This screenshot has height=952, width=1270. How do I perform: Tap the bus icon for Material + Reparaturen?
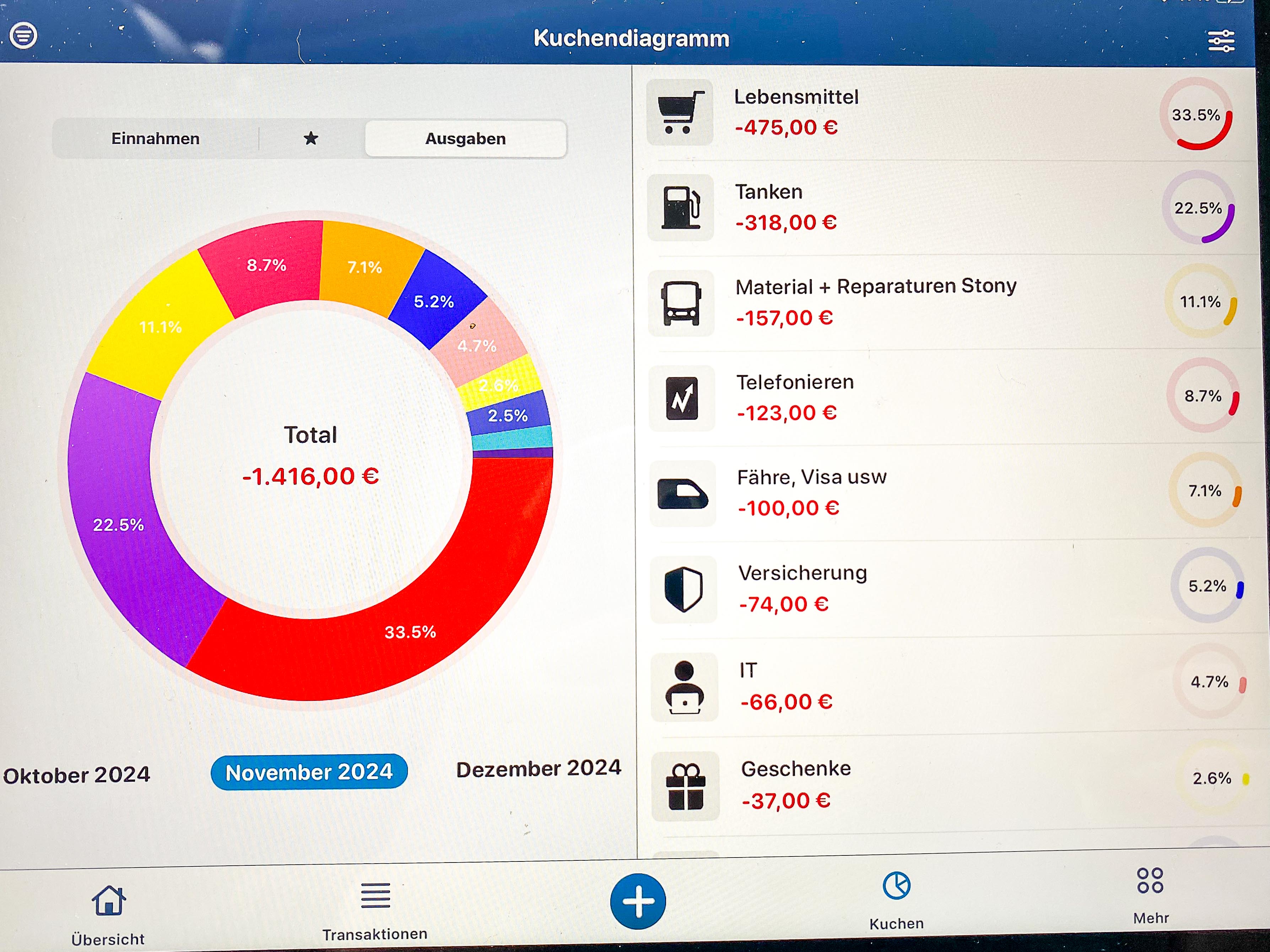coord(681,303)
